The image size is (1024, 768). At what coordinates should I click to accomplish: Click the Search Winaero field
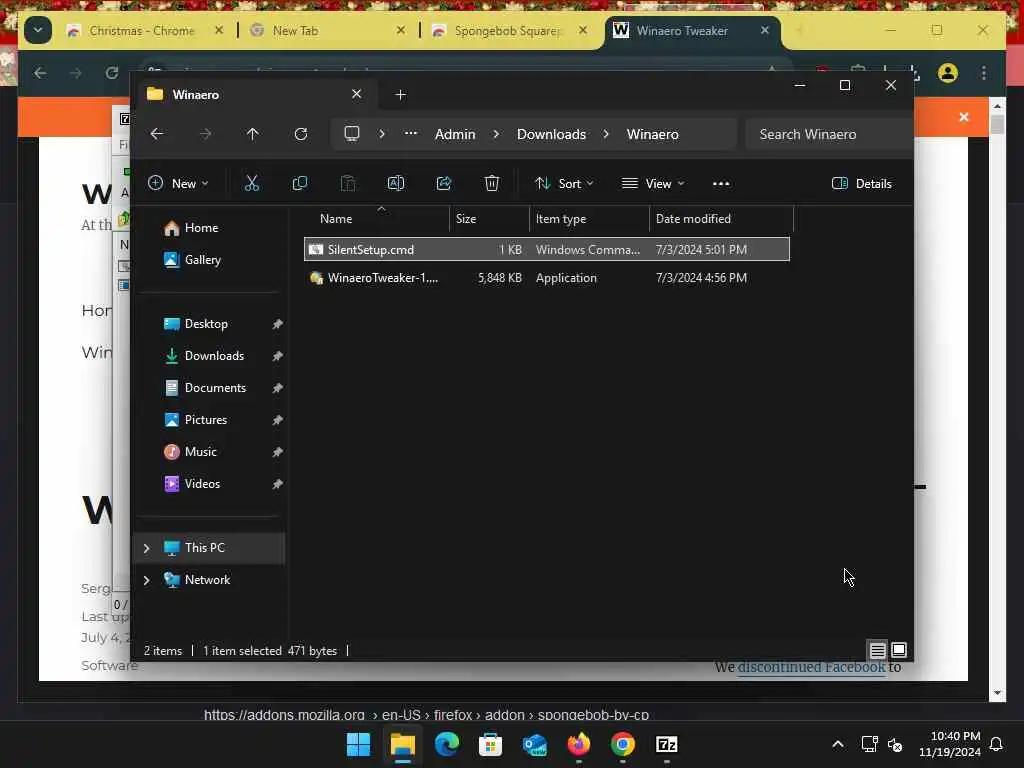coord(829,134)
